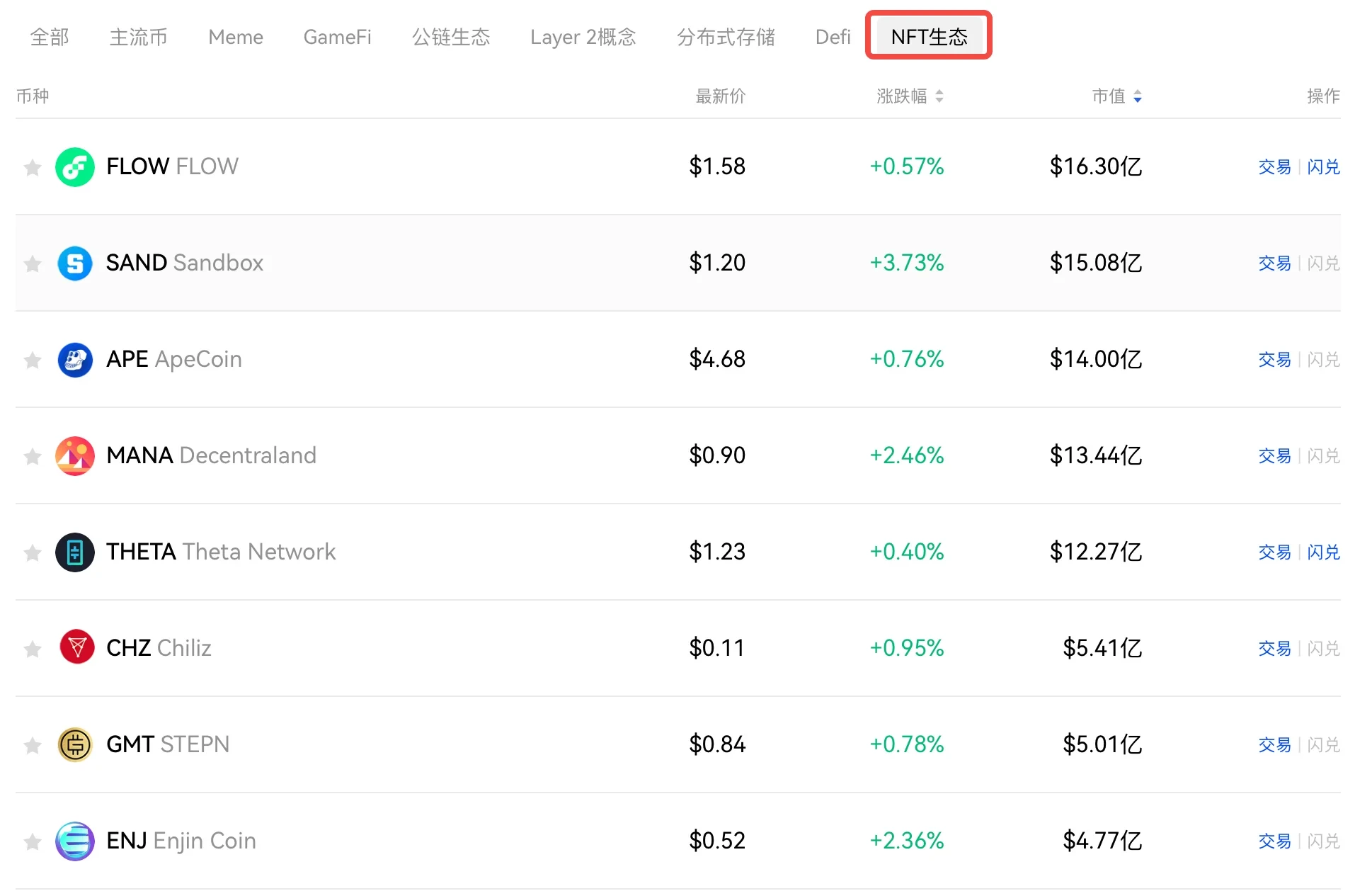Open MANA Decentraland name text
Screen dimensions: 1372x891
[x=211, y=455]
